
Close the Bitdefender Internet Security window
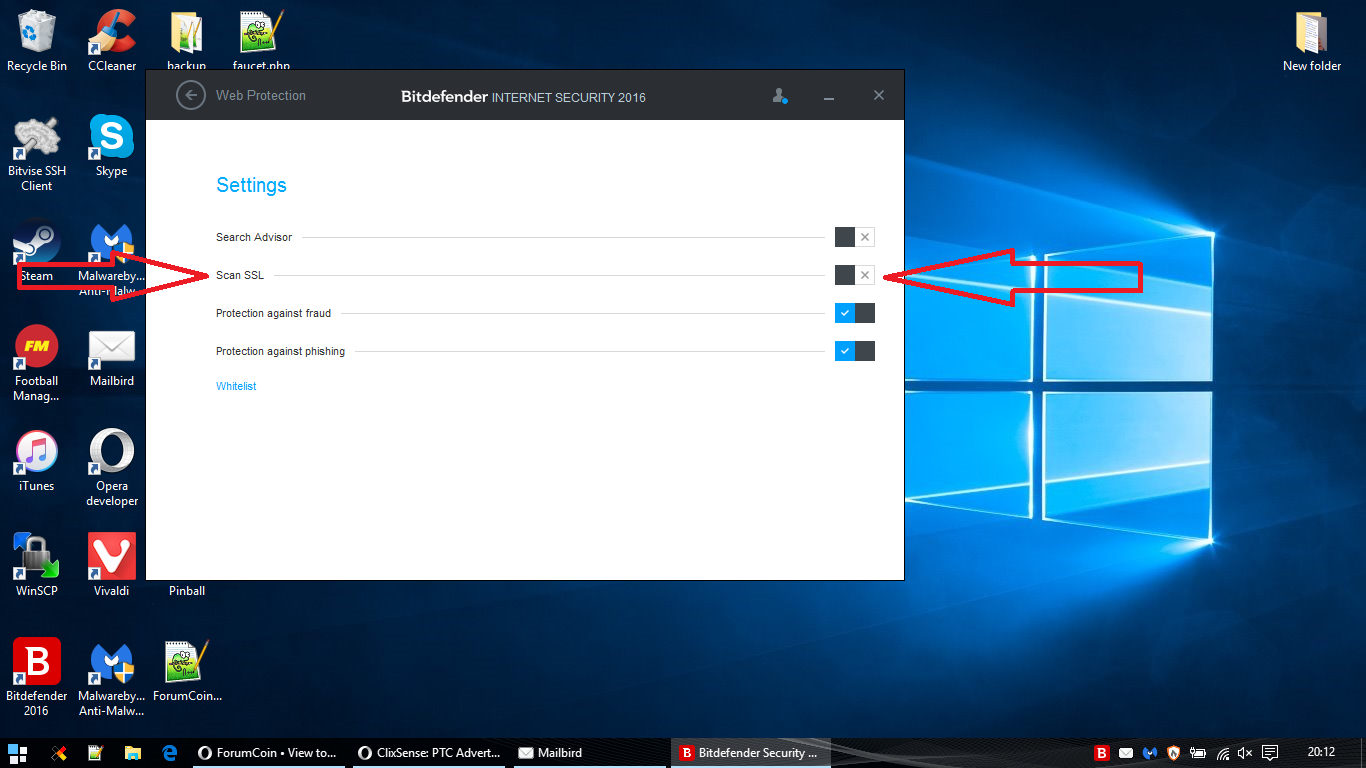coord(879,95)
